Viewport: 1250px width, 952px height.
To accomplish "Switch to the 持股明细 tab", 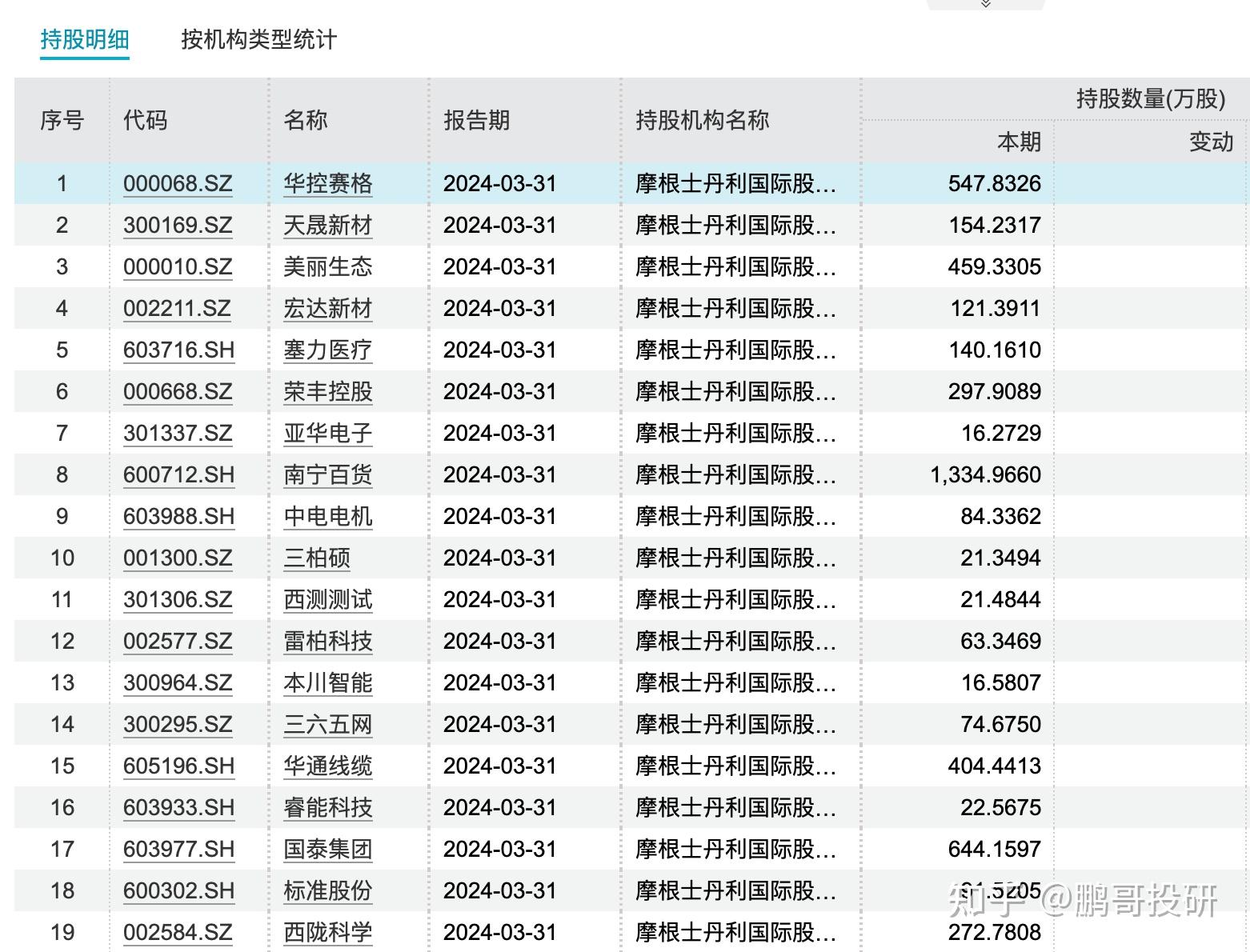I will click(x=85, y=39).
